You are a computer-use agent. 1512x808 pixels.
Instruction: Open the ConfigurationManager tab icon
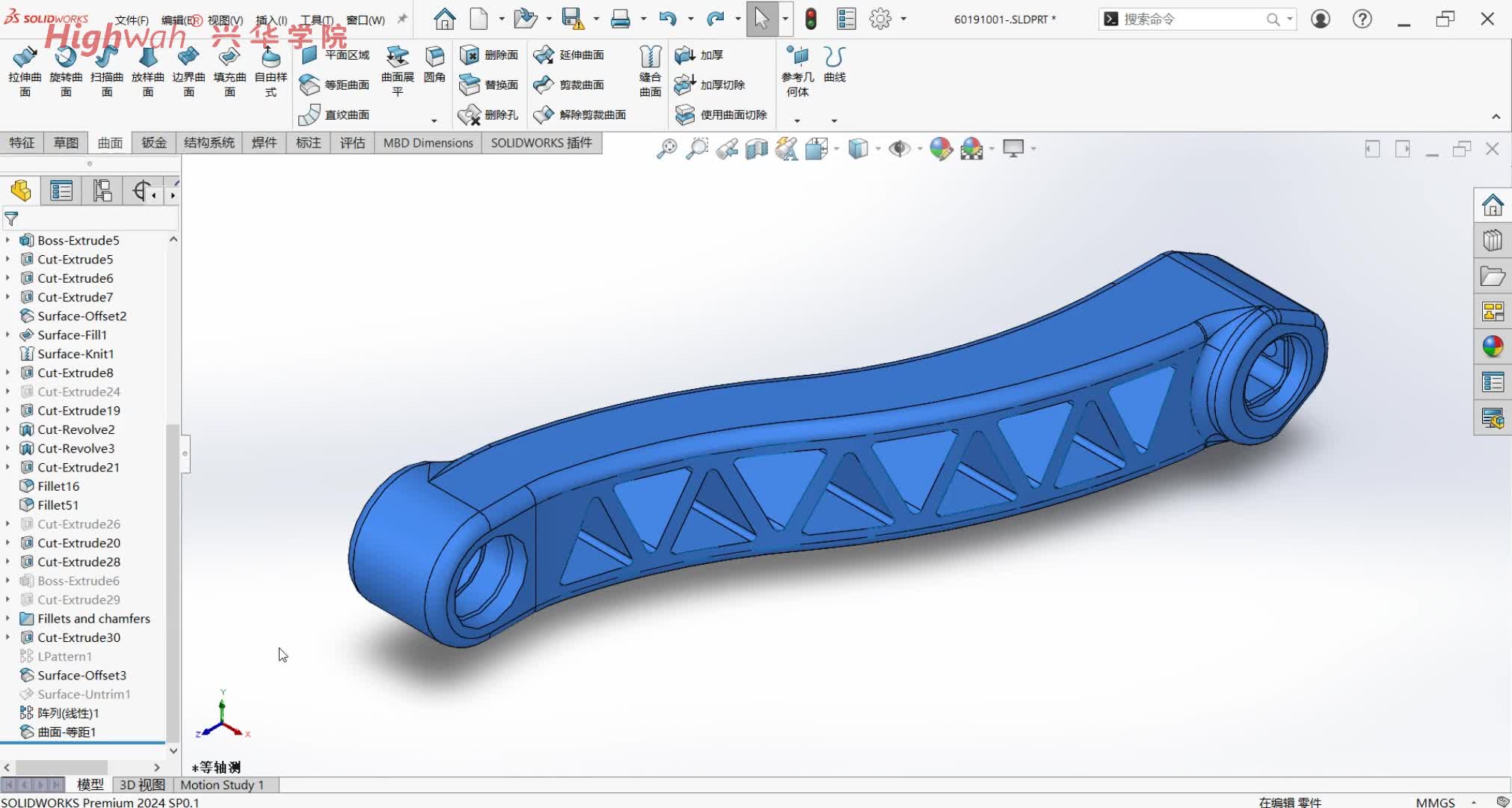(102, 192)
